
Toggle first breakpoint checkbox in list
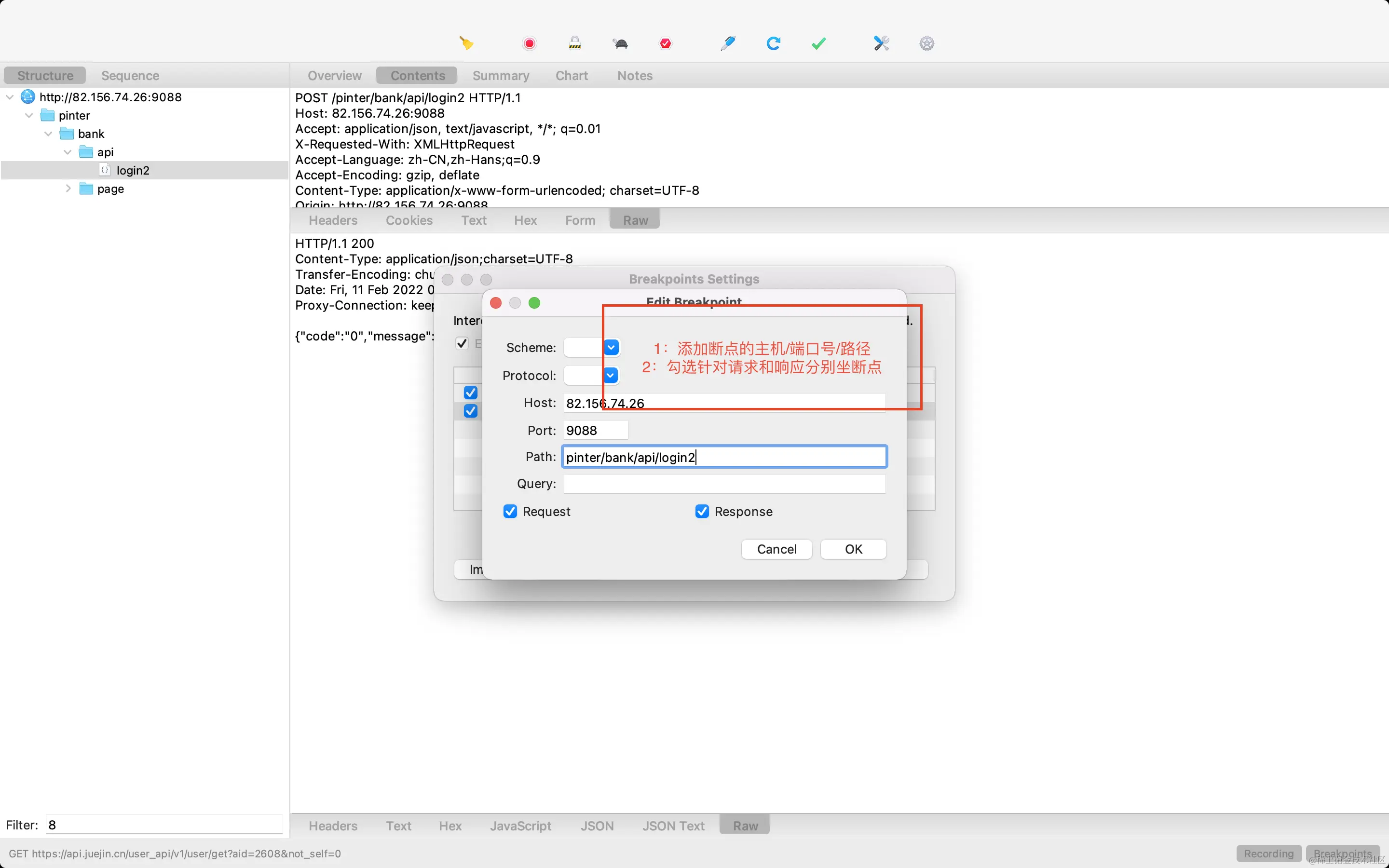pyautogui.click(x=470, y=393)
